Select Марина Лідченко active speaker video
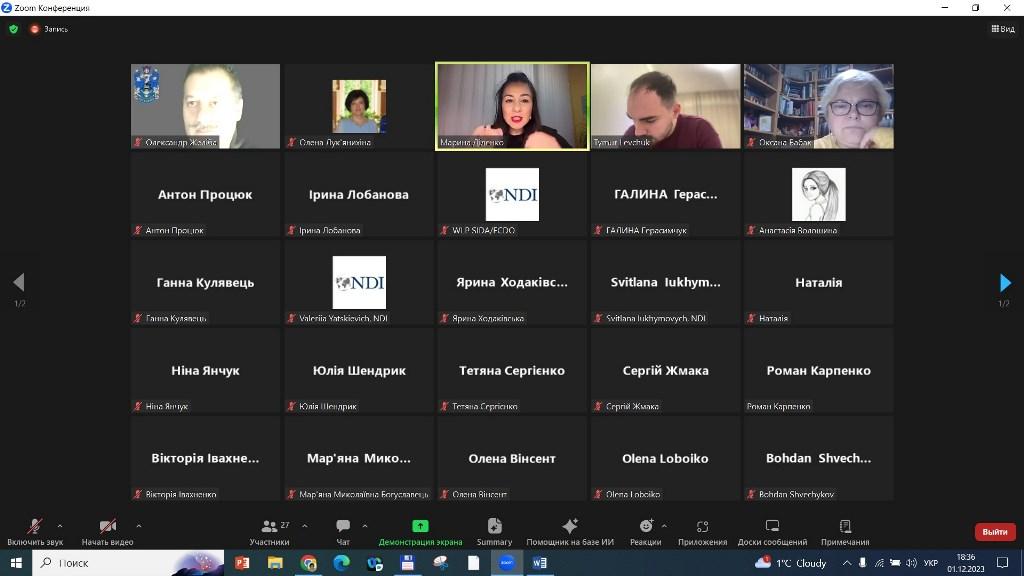 tap(512, 106)
